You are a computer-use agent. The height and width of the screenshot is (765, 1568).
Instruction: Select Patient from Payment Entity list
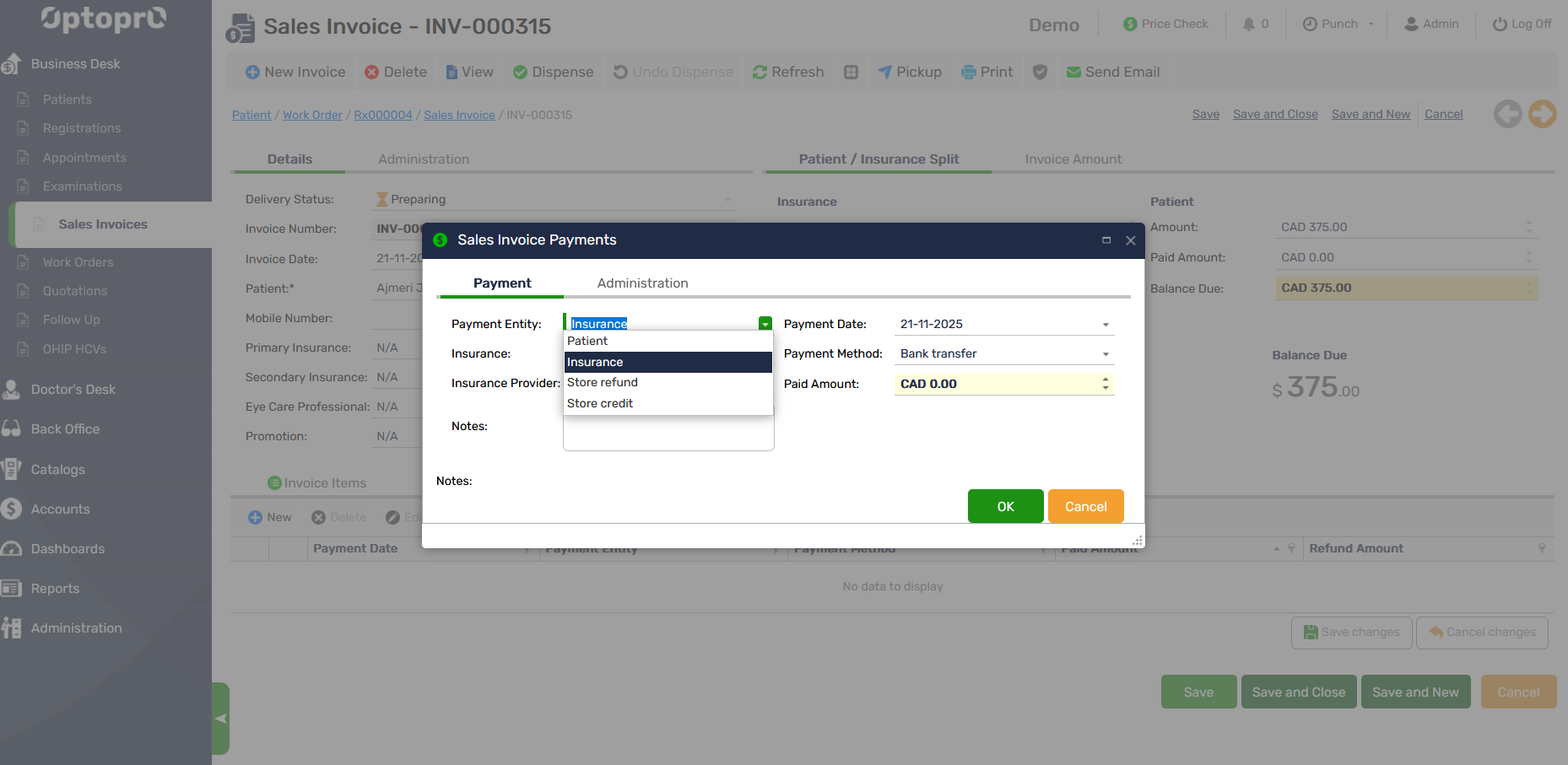point(587,342)
